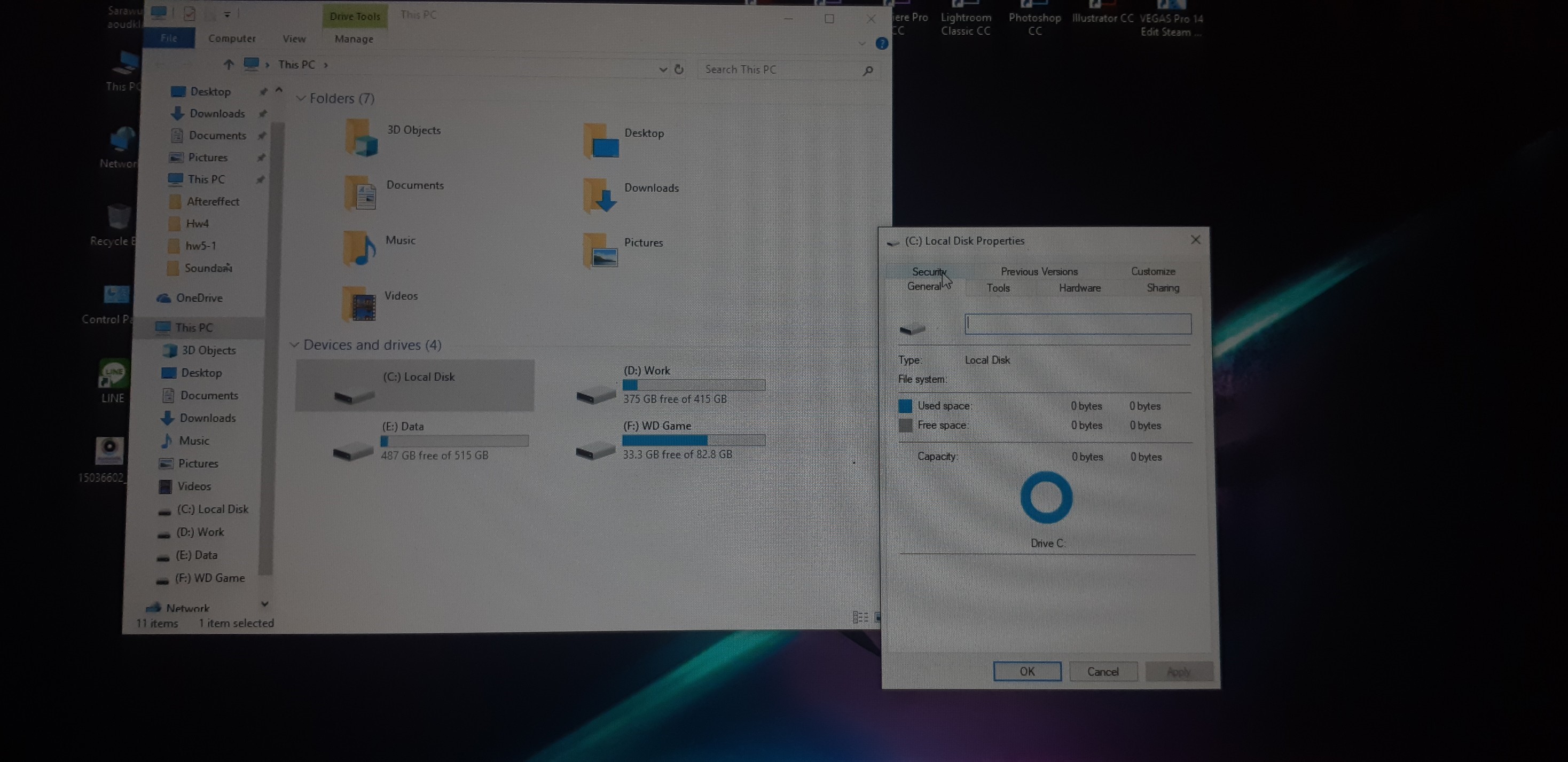Image resolution: width=1568 pixels, height=762 pixels.
Task: Click the search magnifier icon
Action: coord(867,70)
